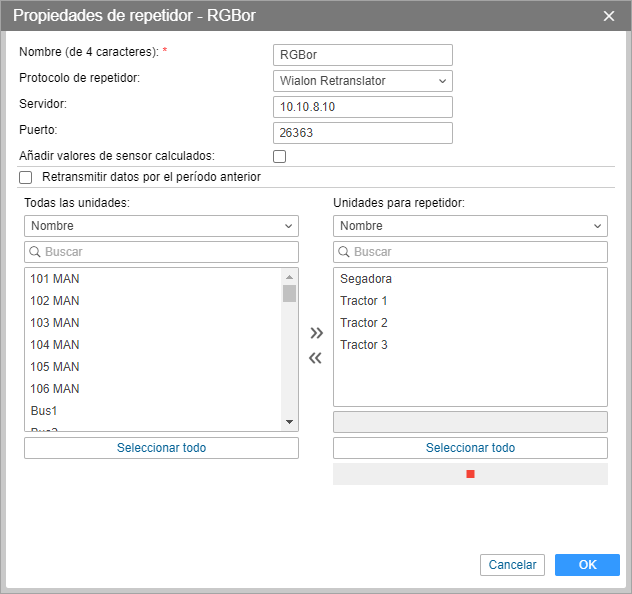
Task: Toggle retransmit data for previous period
Action: pos(26,177)
